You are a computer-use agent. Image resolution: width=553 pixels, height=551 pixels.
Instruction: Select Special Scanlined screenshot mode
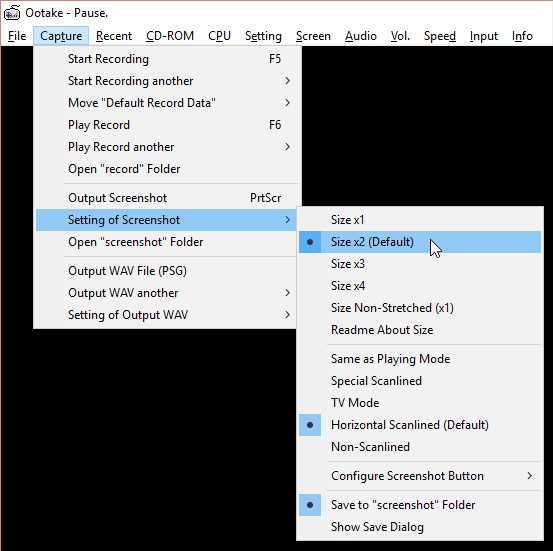(x=420, y=381)
